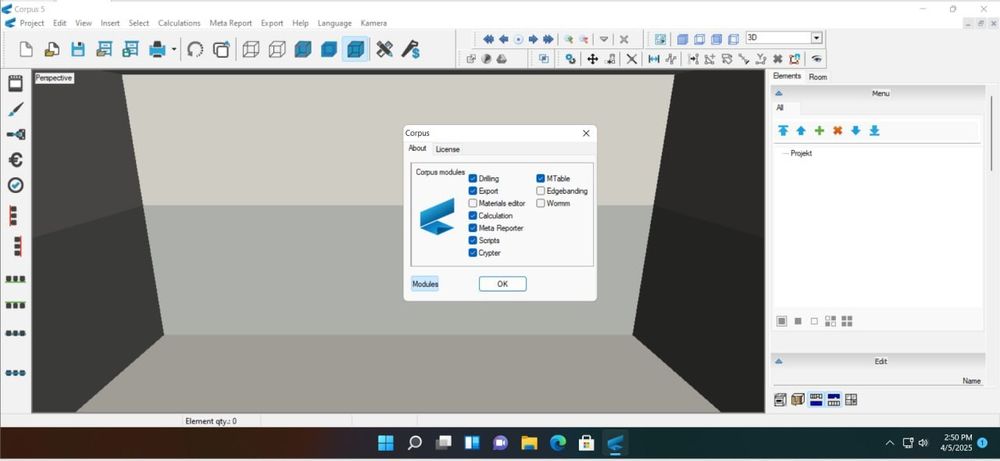
Task: Click the Euro symbol icon in left sidebar
Action: [x=15, y=159]
